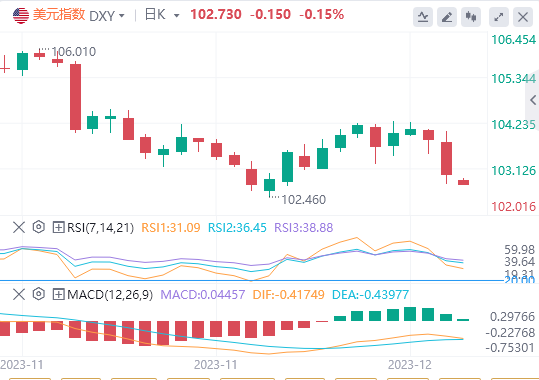Viewport: 539px width, 380px height.
Task: Click the RSI2:36.45 value
Action: click(237, 228)
